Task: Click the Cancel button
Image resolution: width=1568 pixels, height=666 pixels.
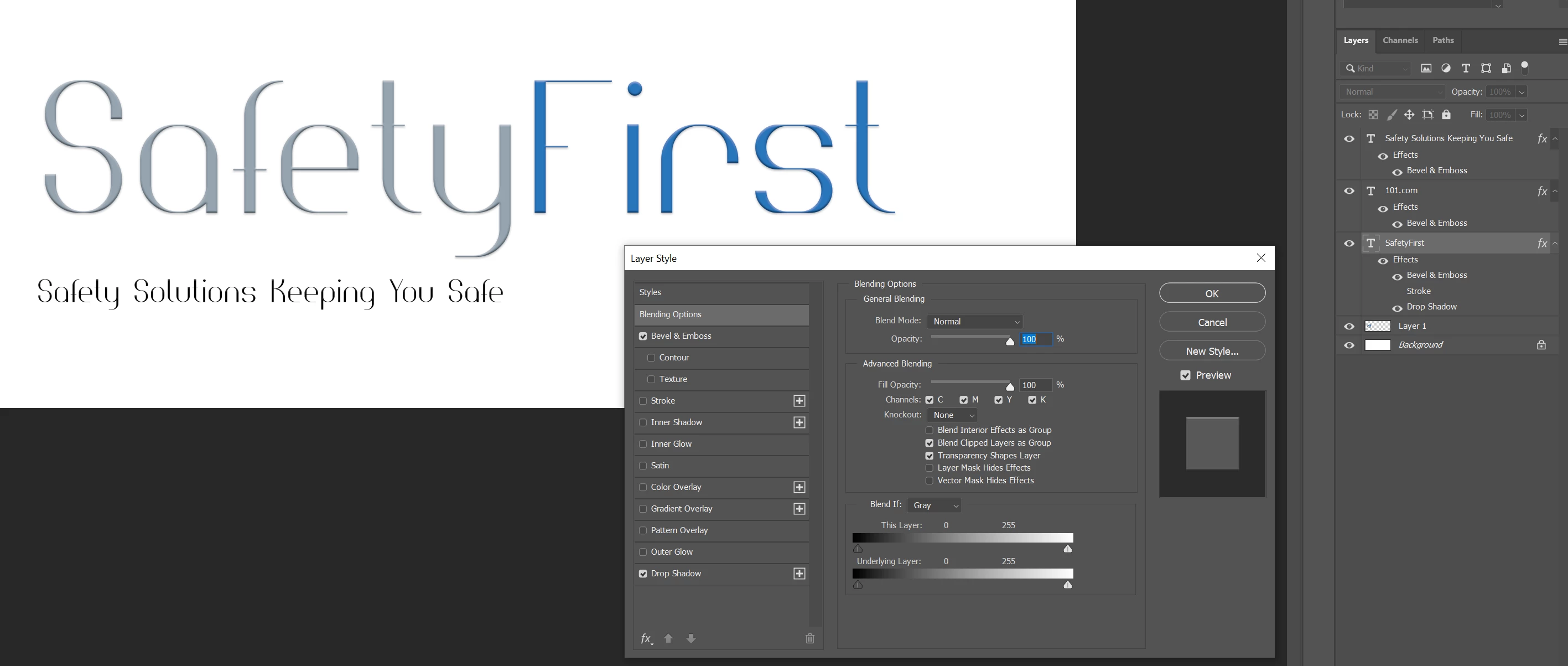Action: point(1212,322)
